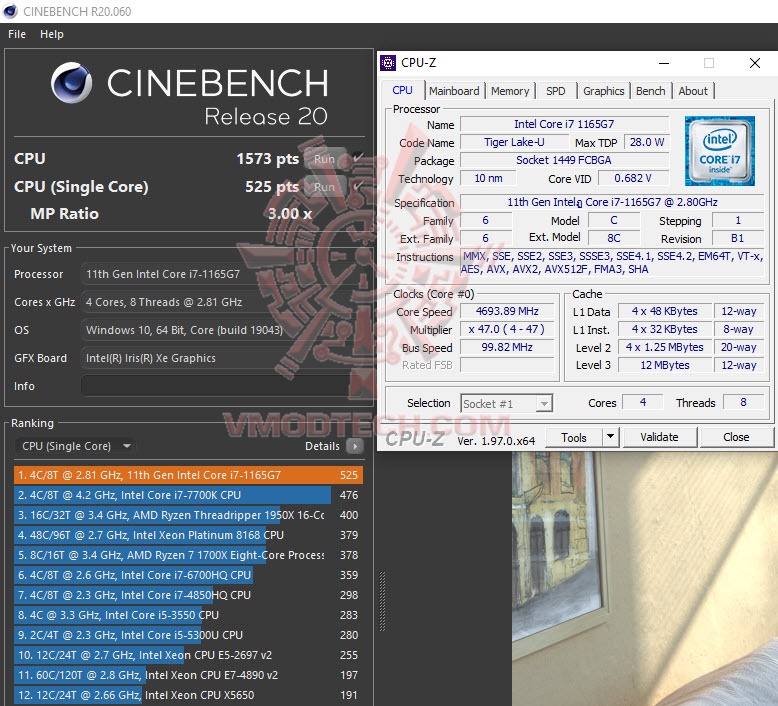Click the Code Name Tiger Lake-U field
Viewport: 778px width, 706px height.
[514, 142]
